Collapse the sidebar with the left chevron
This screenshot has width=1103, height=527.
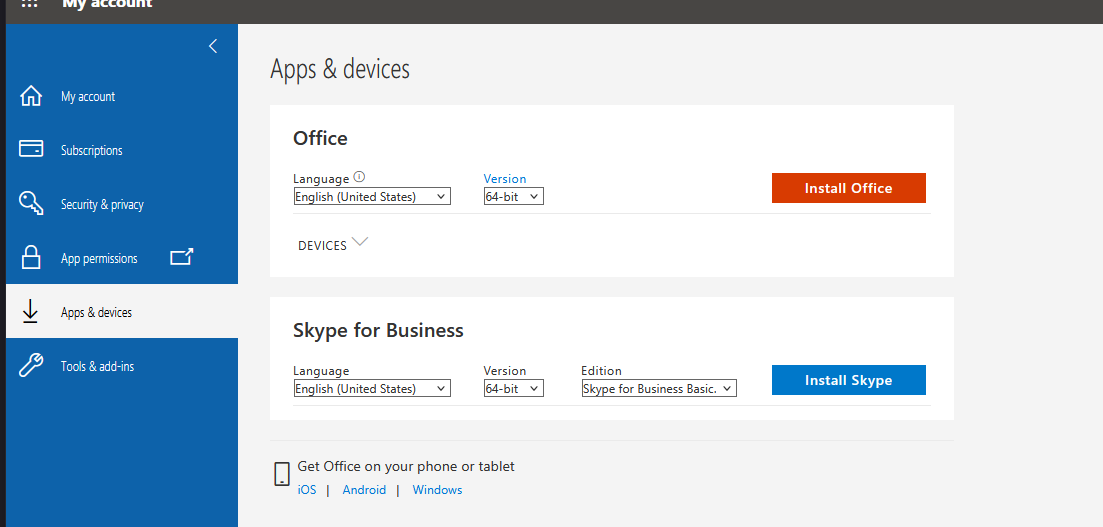[213, 46]
